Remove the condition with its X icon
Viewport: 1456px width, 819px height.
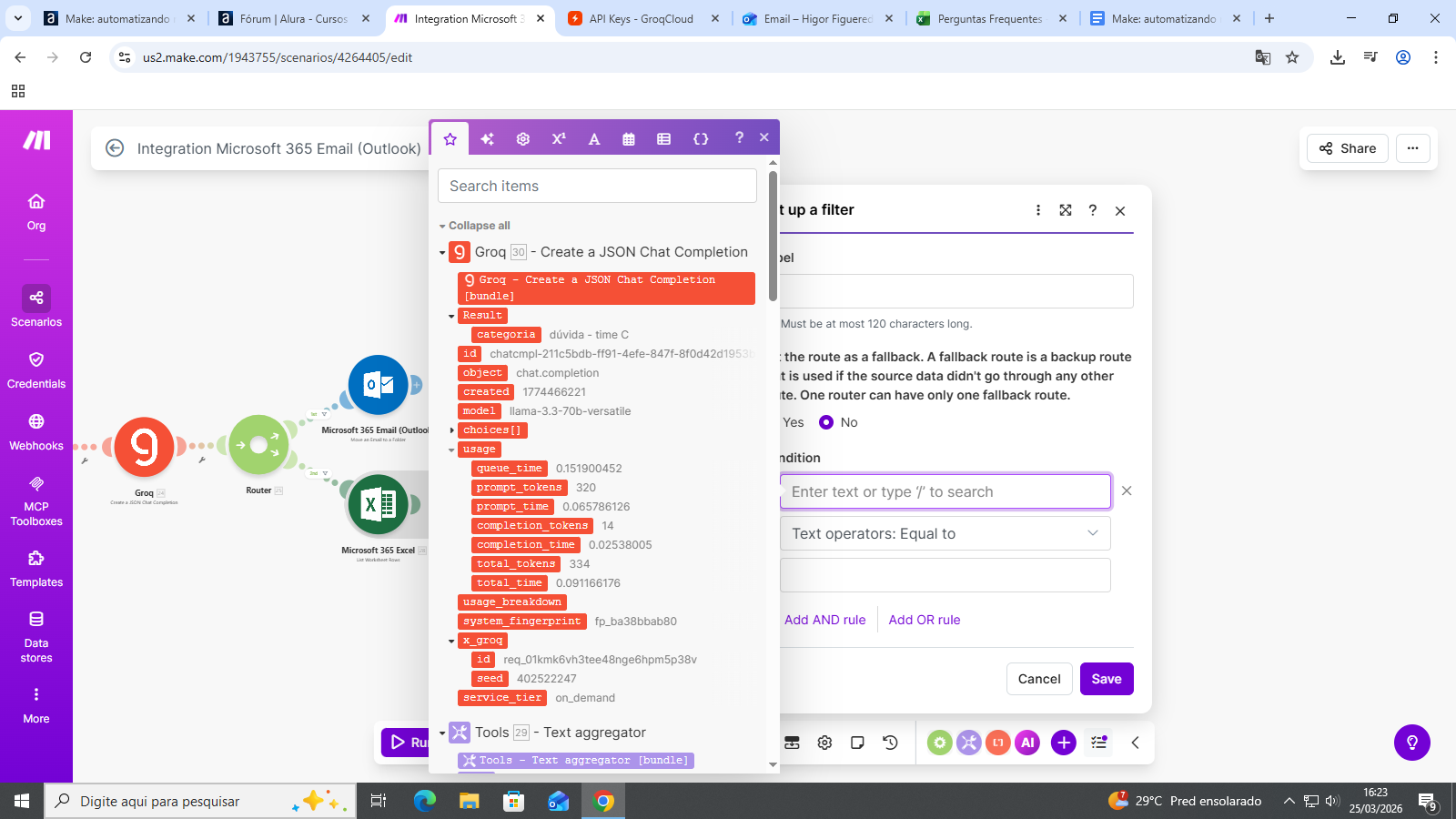click(x=1127, y=490)
